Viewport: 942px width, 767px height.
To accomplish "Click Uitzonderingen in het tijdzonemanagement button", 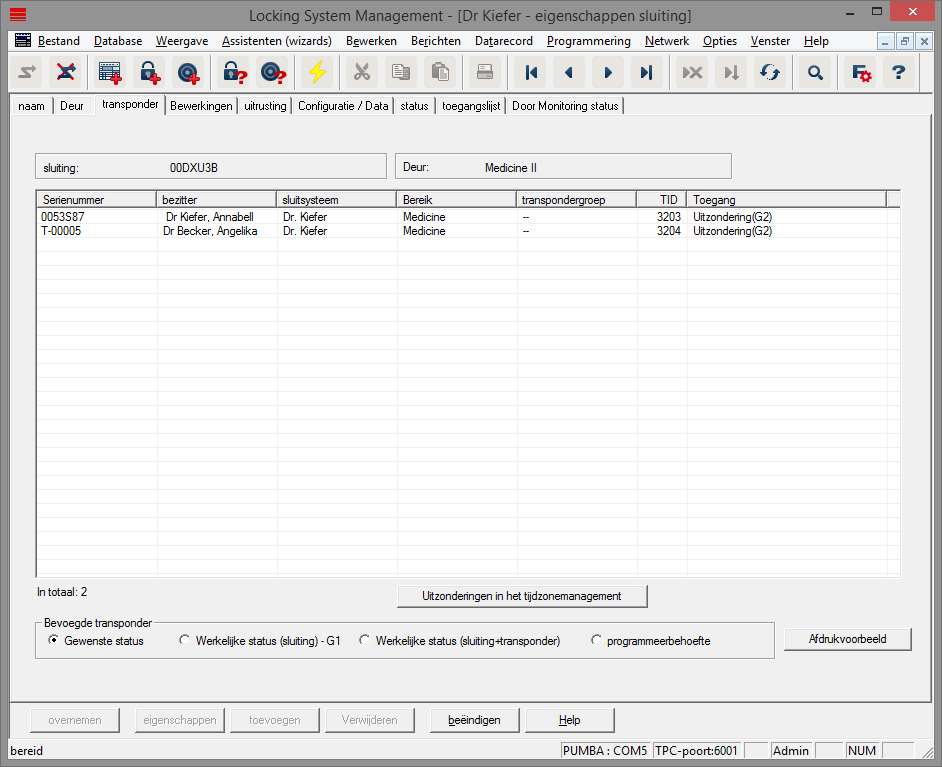I will coord(522,596).
